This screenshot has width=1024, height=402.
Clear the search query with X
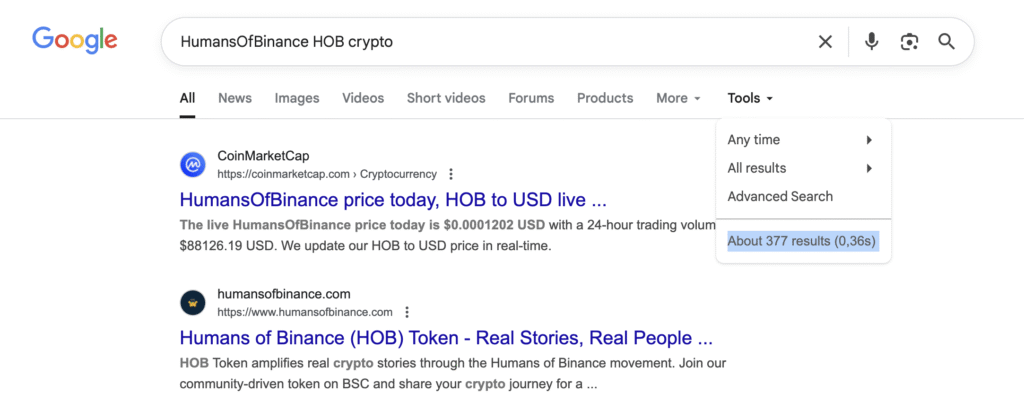(825, 41)
